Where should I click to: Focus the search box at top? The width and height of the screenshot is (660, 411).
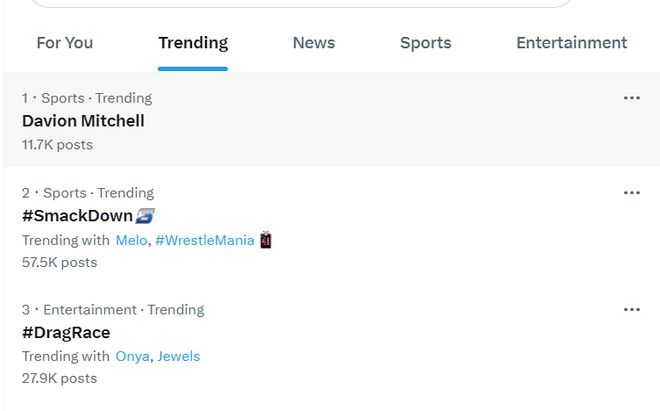point(301,3)
